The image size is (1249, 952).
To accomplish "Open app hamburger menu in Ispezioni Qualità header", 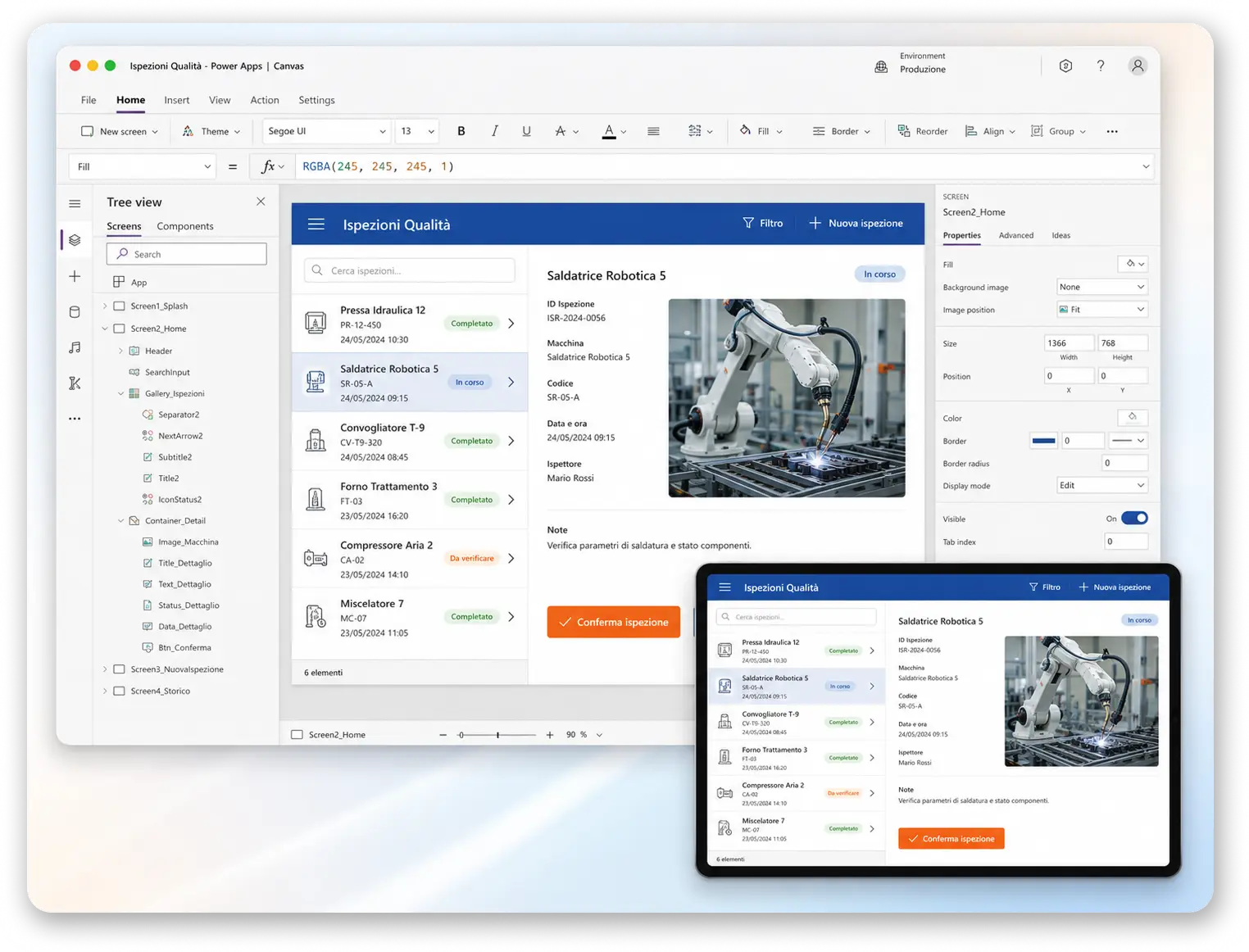I will click(x=316, y=224).
